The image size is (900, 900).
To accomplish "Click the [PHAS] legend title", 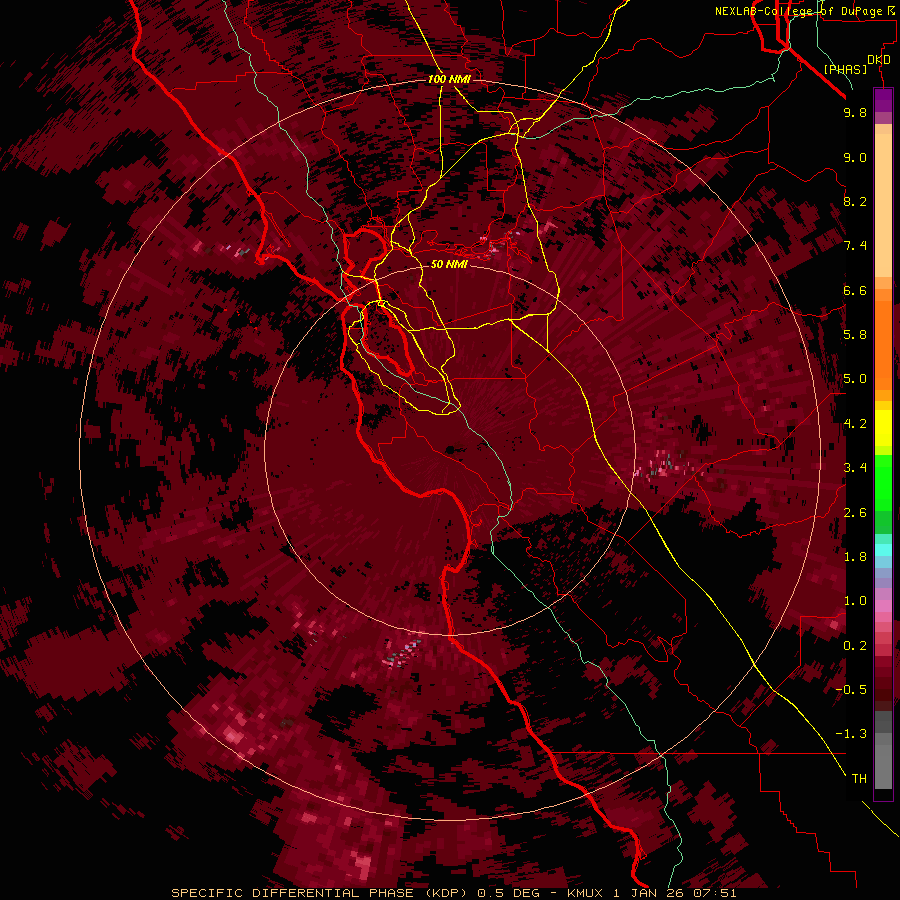I will coord(845,69).
